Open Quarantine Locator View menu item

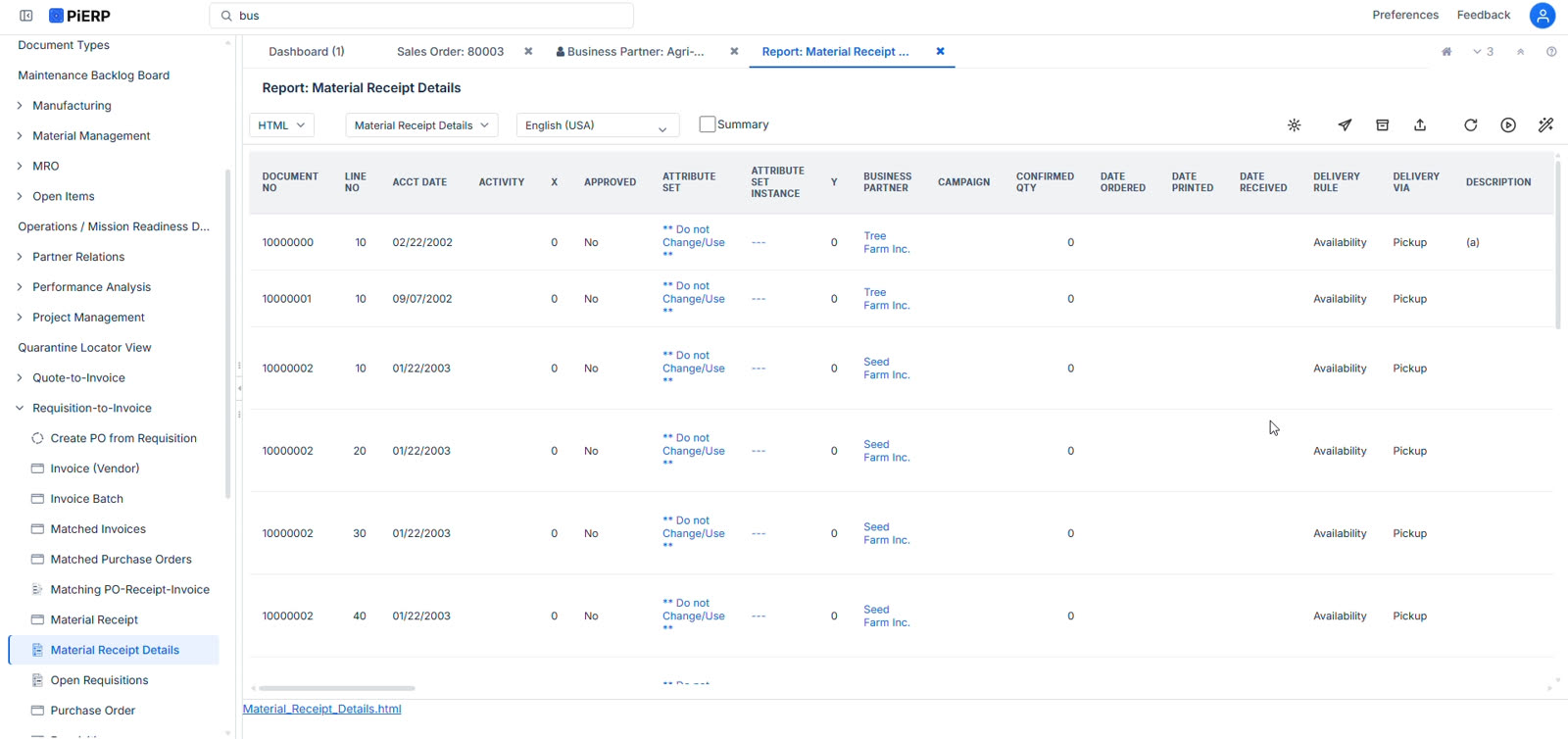(x=84, y=348)
